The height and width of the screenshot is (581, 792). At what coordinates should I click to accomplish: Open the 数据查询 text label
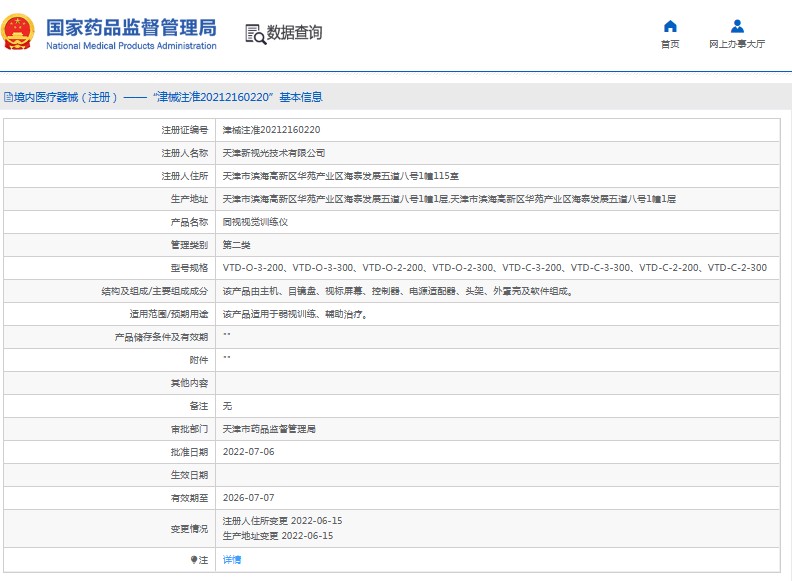(x=295, y=33)
